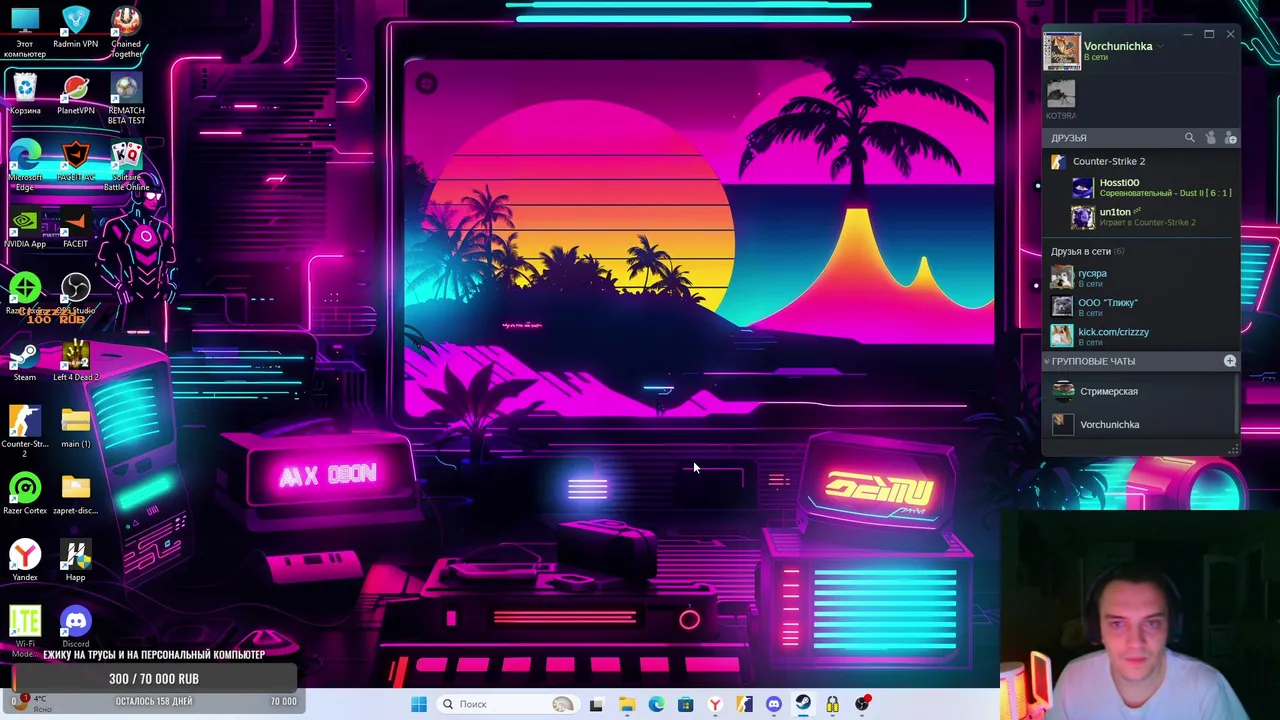Click the Vorchunichka profile avatar

(1062, 51)
